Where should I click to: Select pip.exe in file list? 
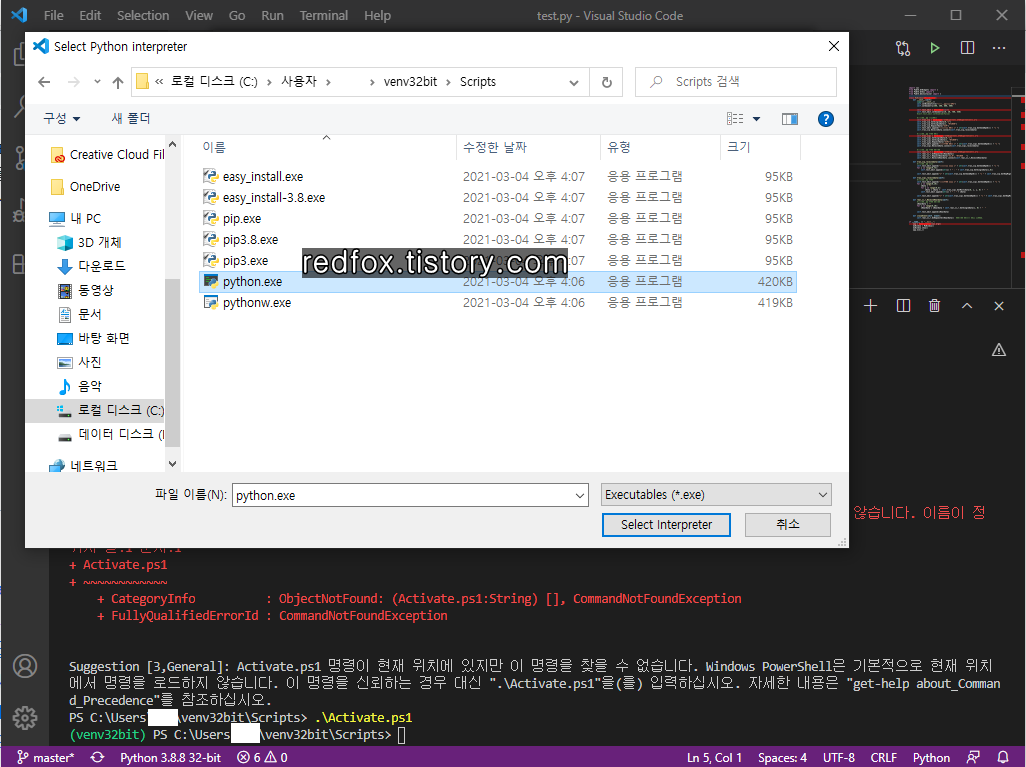coord(497,219)
